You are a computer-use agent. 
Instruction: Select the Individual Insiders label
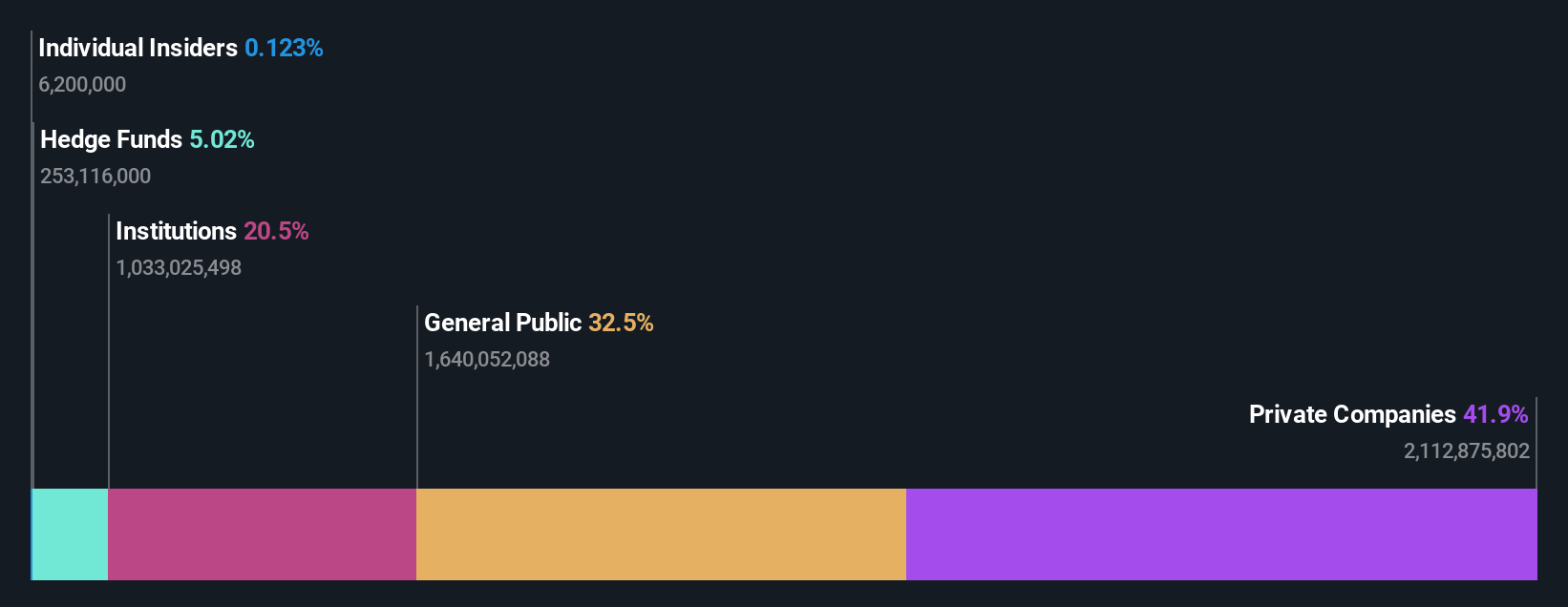(x=138, y=48)
